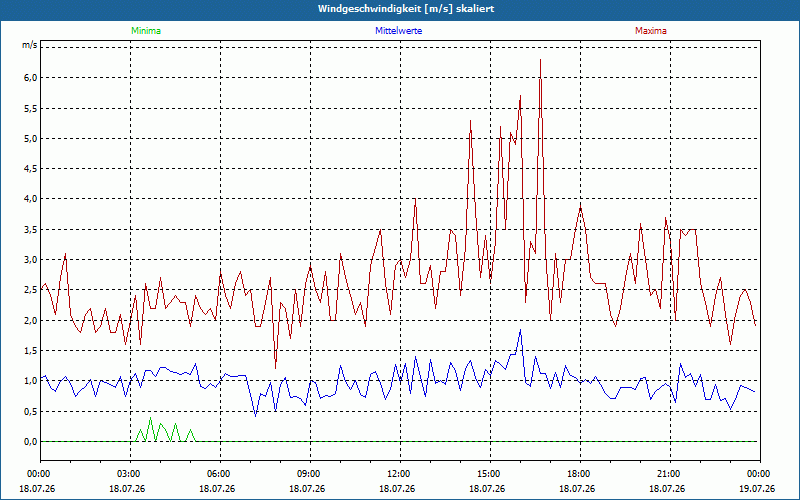Click the 21:00 time axis label
Viewport: 800px width, 500px height.
click(670, 474)
